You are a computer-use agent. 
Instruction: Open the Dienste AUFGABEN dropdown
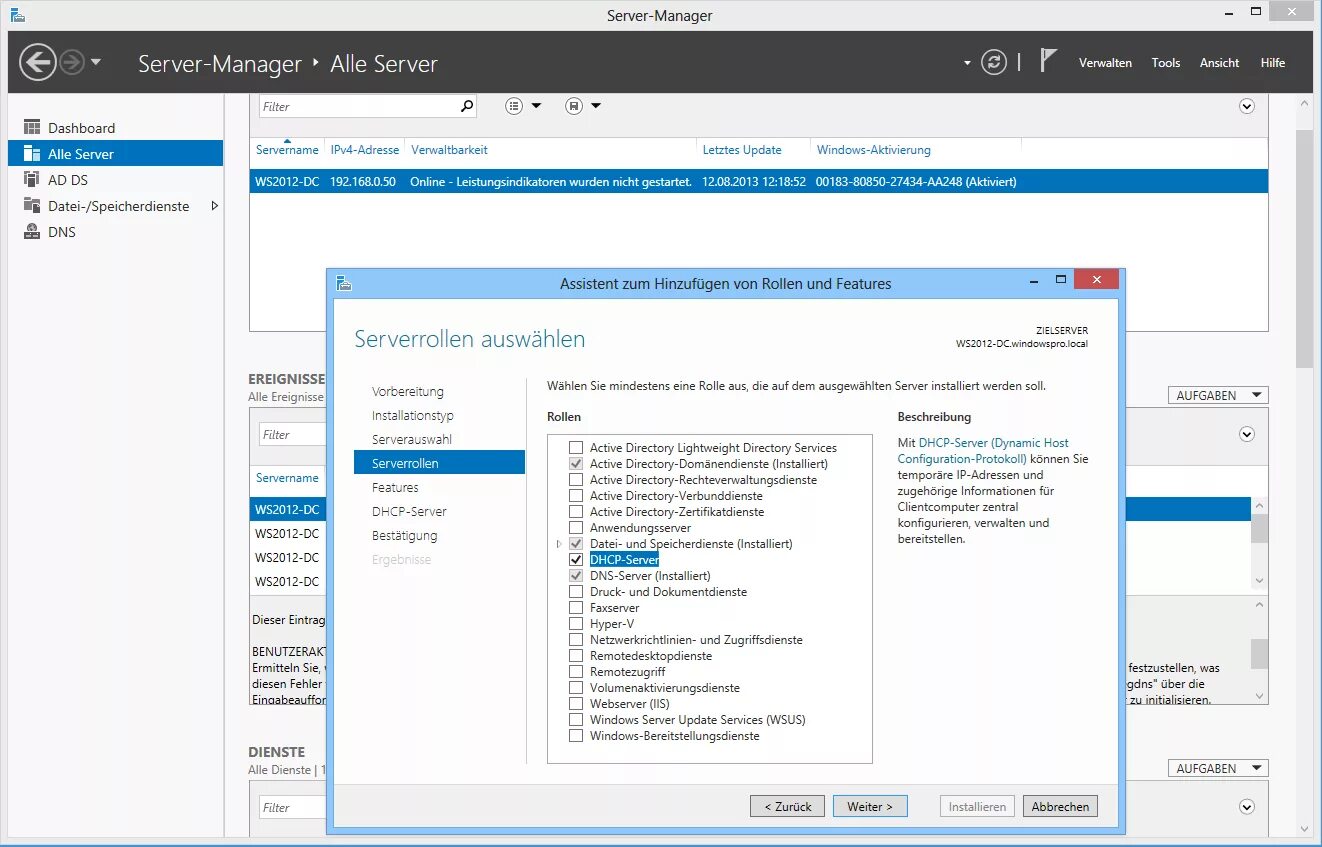coord(1217,769)
